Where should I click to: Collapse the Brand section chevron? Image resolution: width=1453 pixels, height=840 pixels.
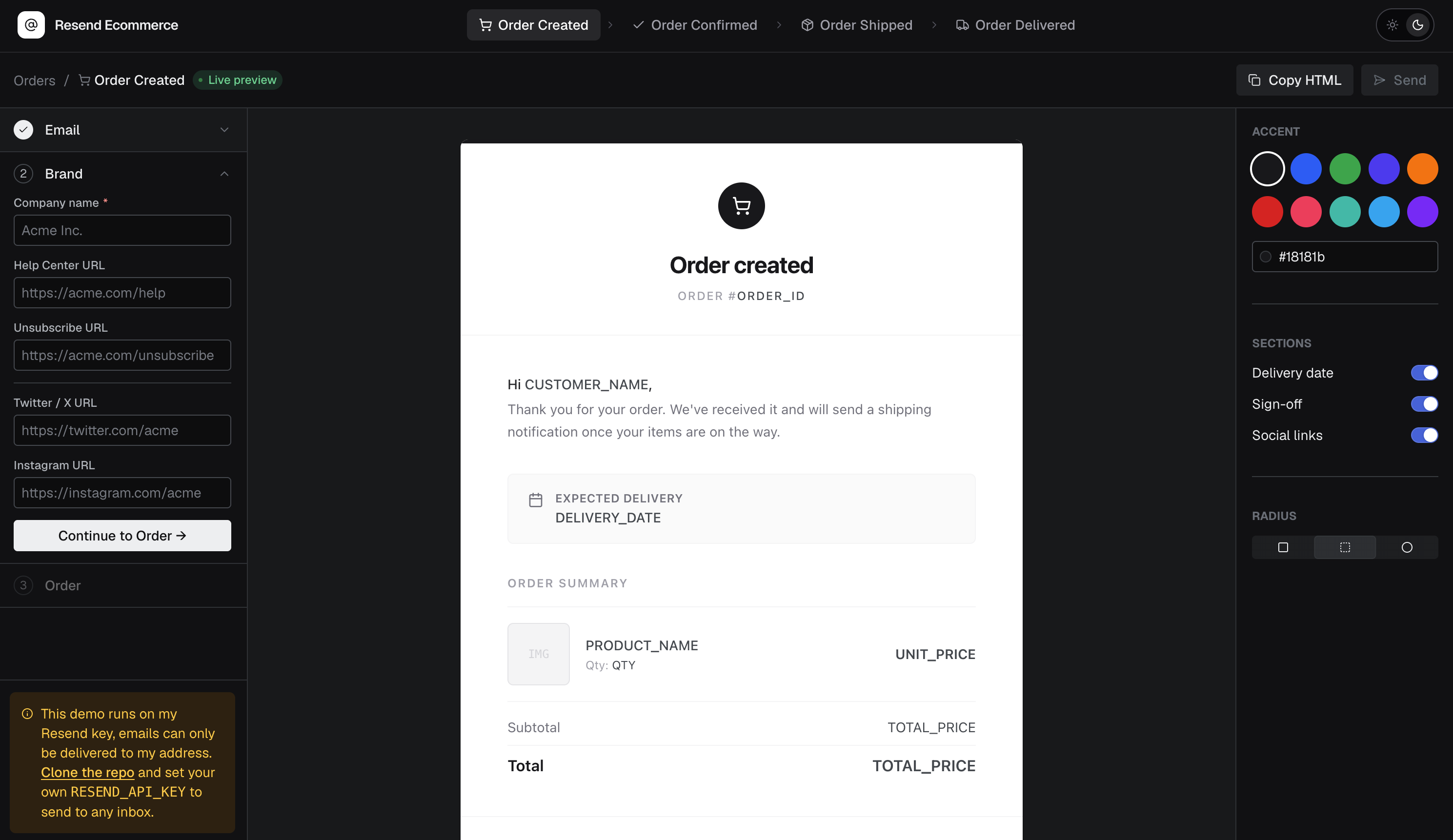click(224, 174)
